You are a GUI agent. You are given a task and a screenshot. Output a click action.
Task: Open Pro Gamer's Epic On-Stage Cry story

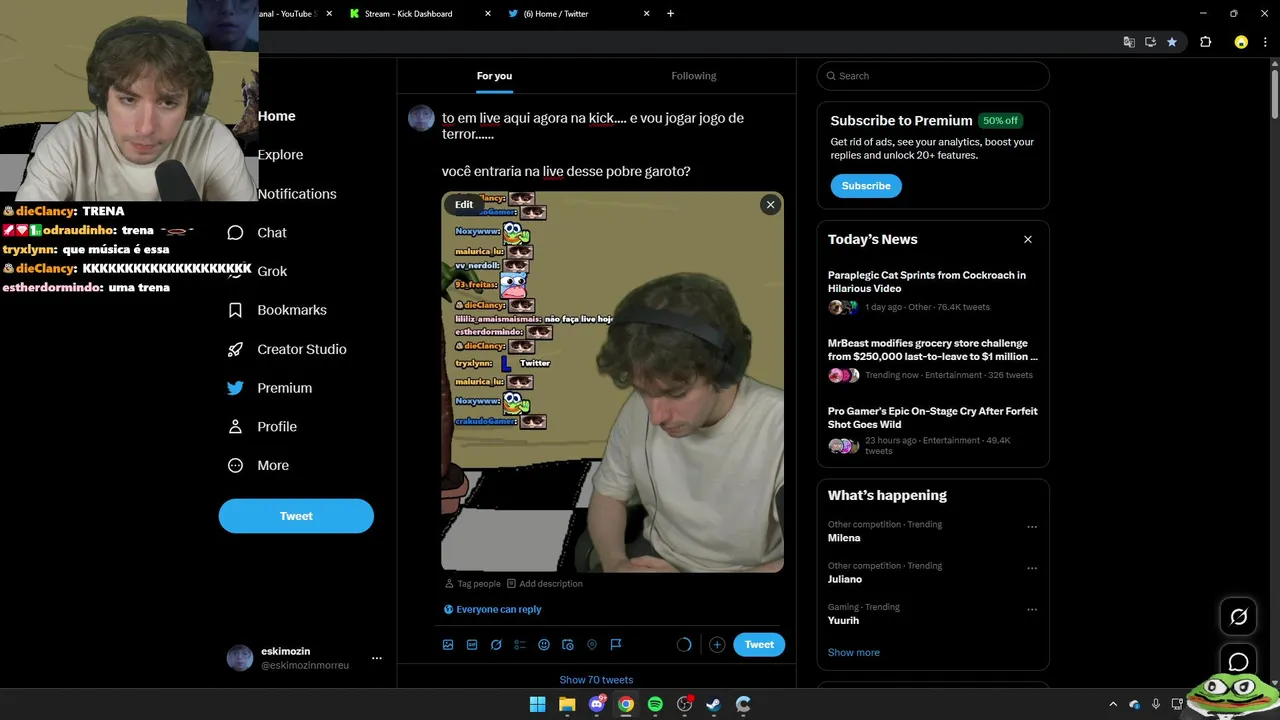933,432
